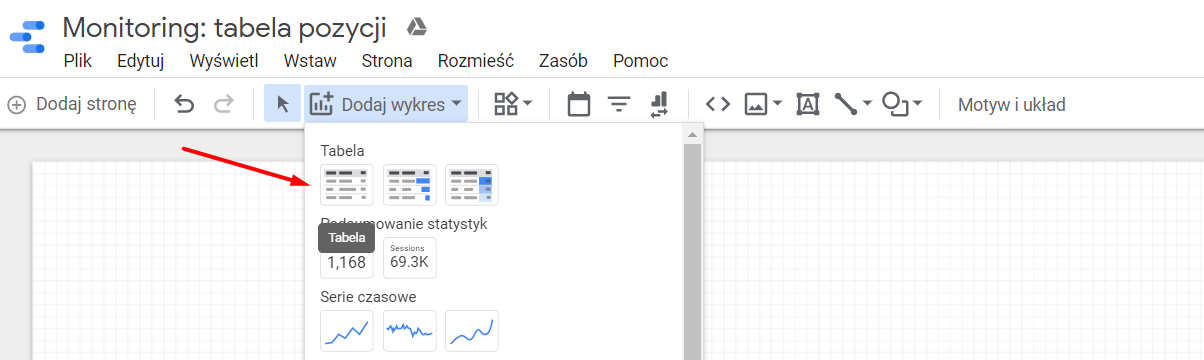
Task: Add a date range control
Action: [x=579, y=104]
